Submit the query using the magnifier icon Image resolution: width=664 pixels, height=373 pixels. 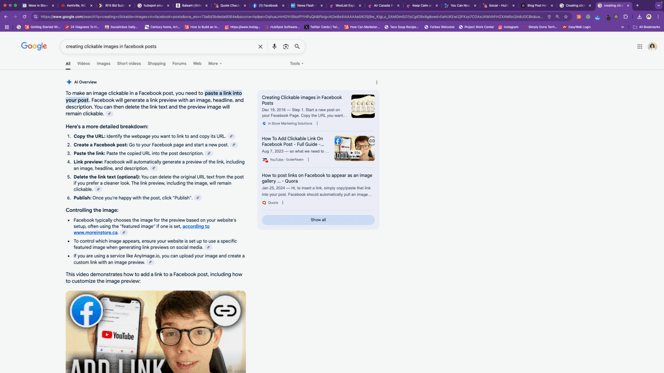297,47
